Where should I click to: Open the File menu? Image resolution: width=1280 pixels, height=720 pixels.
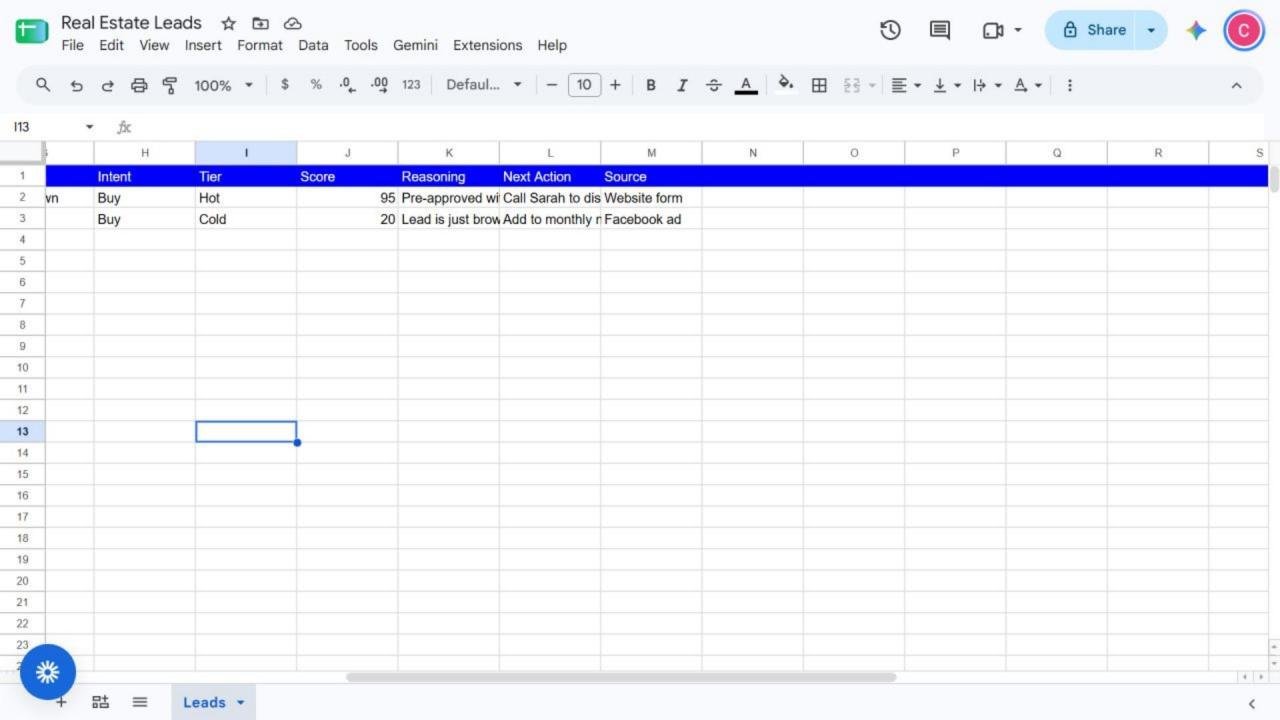point(73,45)
